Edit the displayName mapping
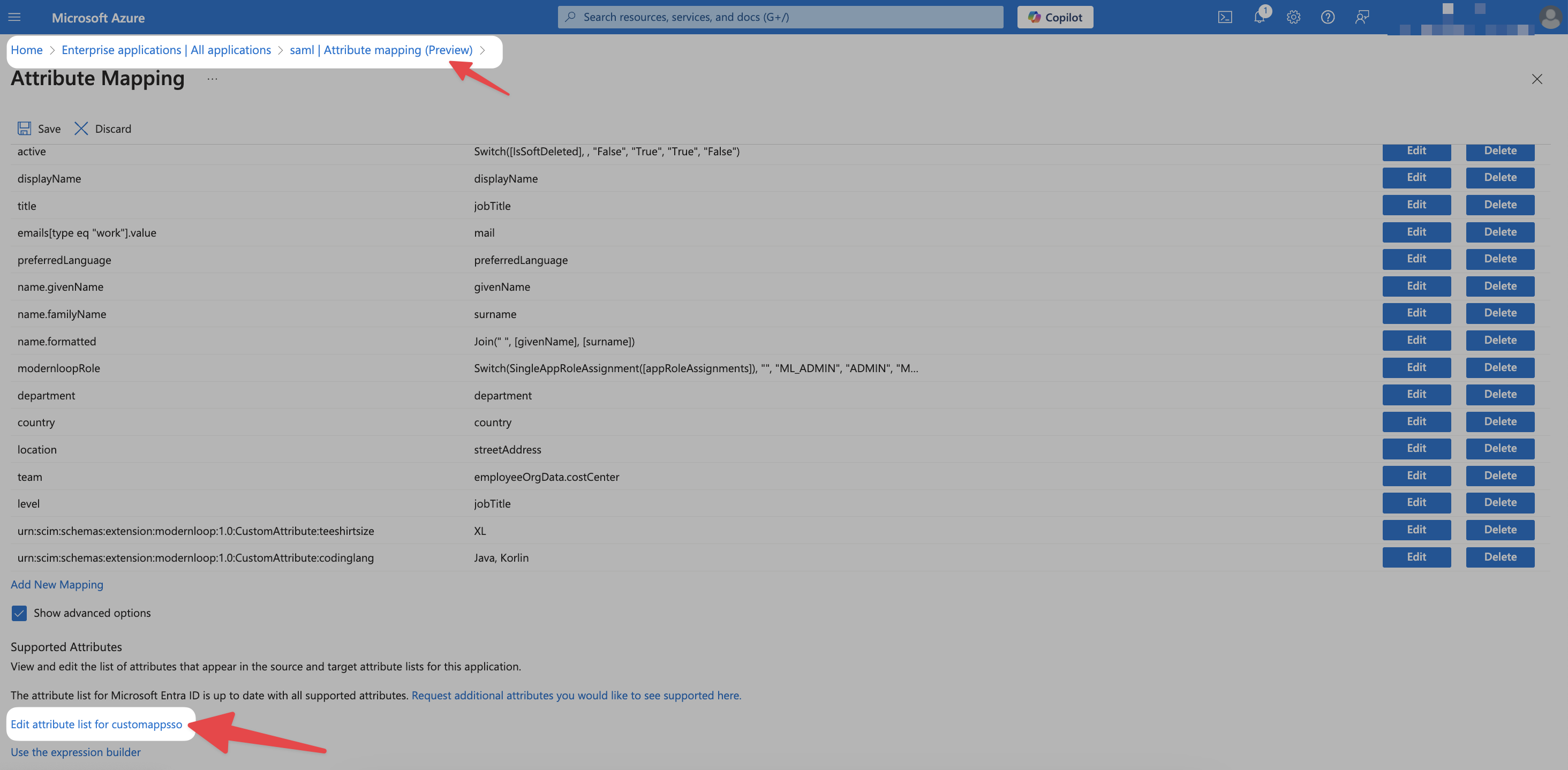1568x770 pixels. 1416,178
